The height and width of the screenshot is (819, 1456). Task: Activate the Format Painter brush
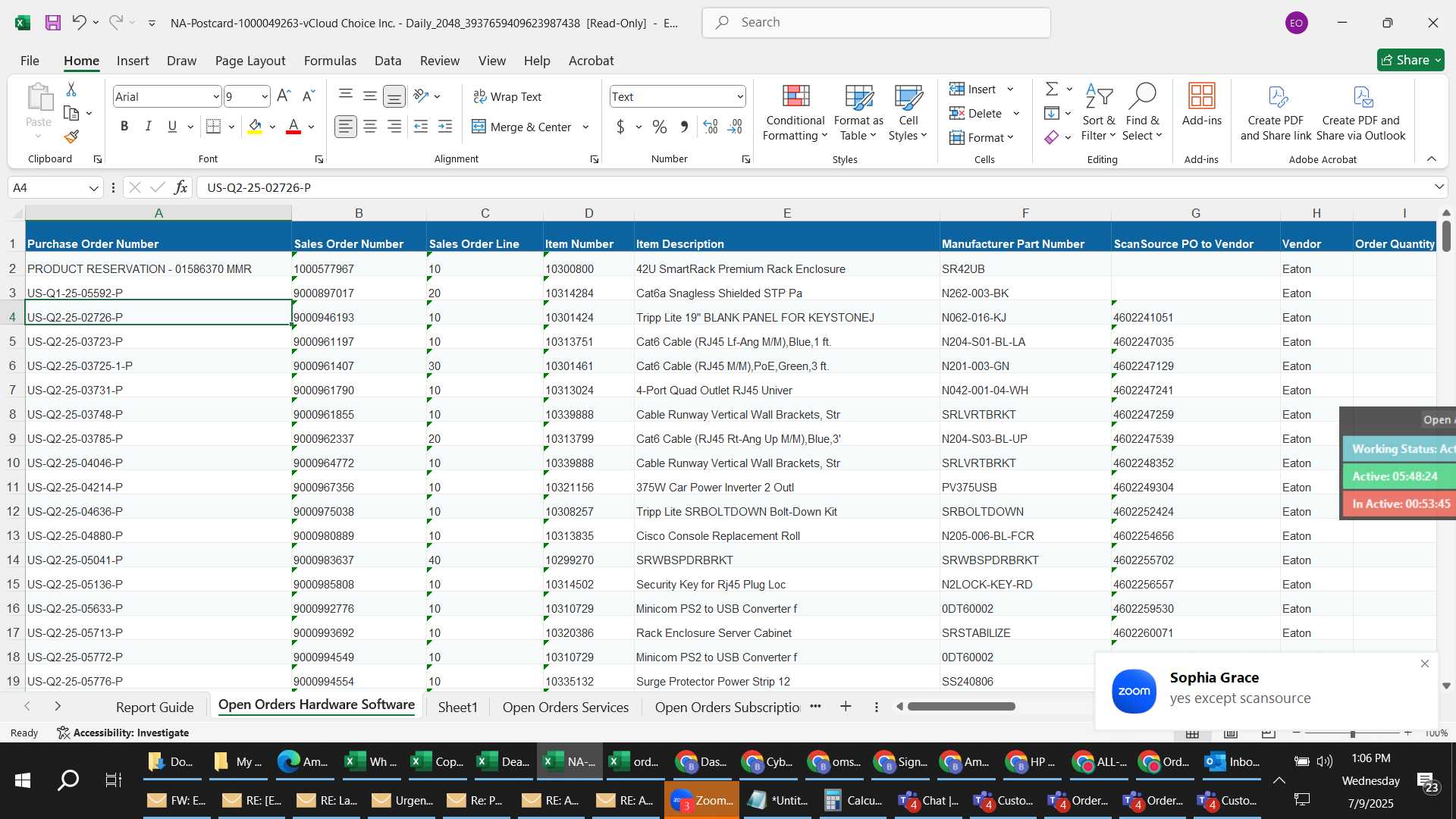(x=71, y=136)
